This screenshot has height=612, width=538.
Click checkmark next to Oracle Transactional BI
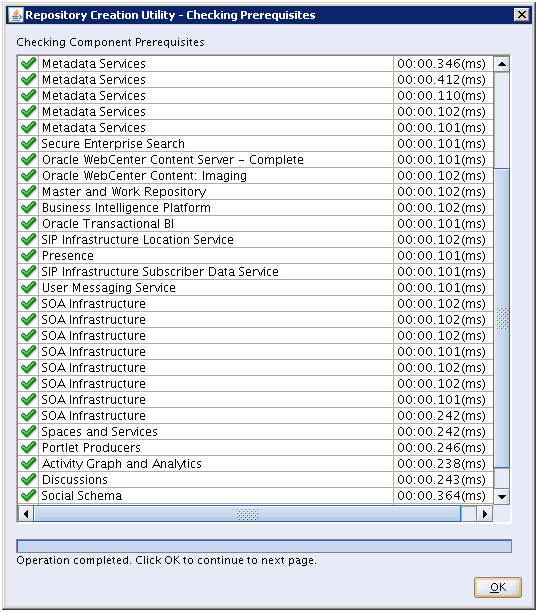point(29,224)
